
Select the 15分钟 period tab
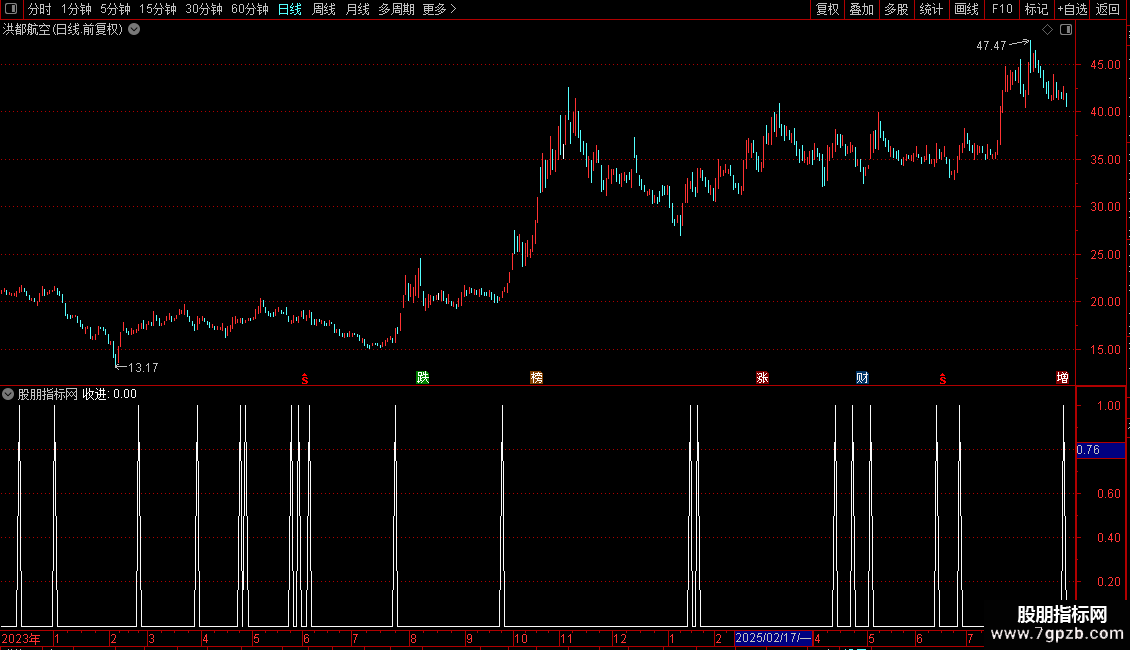tap(158, 9)
